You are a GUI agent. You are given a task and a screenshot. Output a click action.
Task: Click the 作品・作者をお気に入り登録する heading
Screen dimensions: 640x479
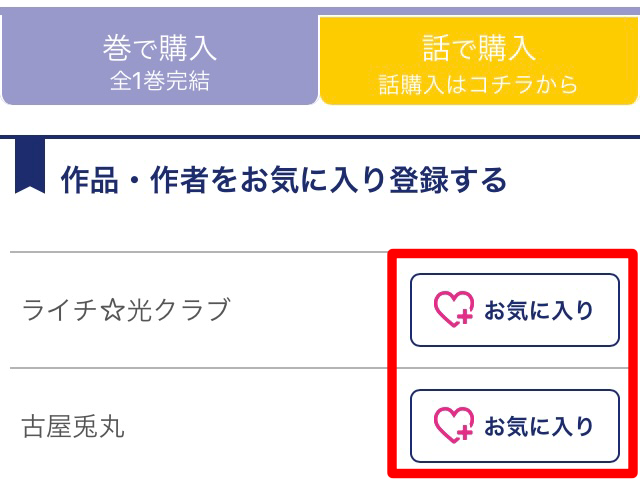click(284, 180)
